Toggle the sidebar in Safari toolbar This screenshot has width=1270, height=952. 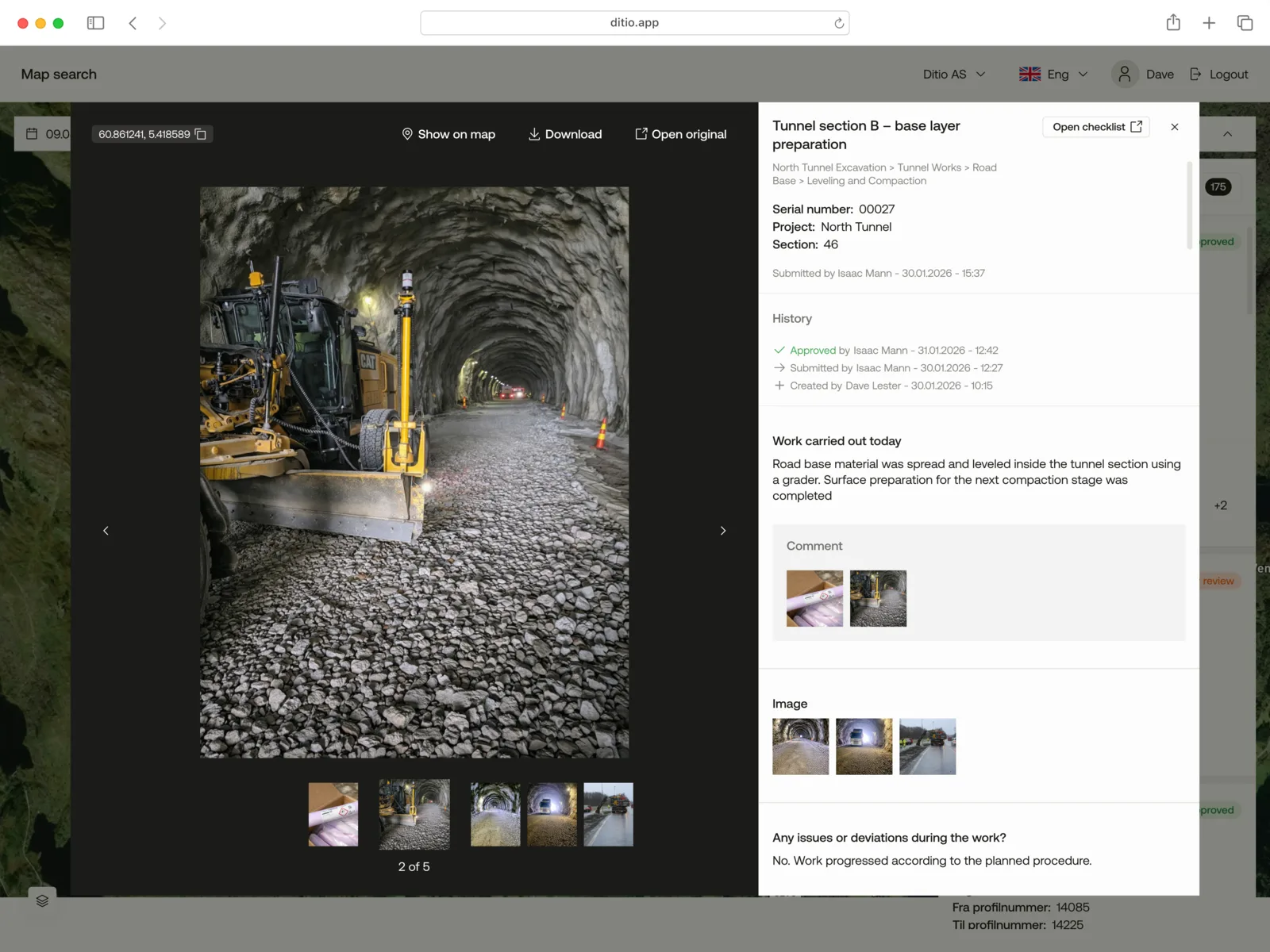click(x=95, y=22)
